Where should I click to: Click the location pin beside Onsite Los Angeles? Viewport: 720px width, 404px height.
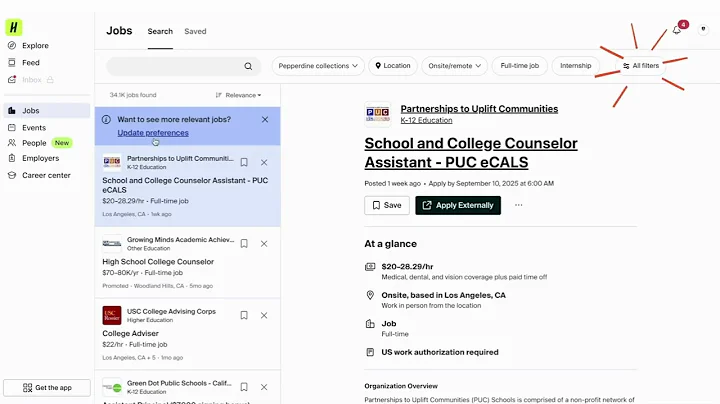coord(370,295)
